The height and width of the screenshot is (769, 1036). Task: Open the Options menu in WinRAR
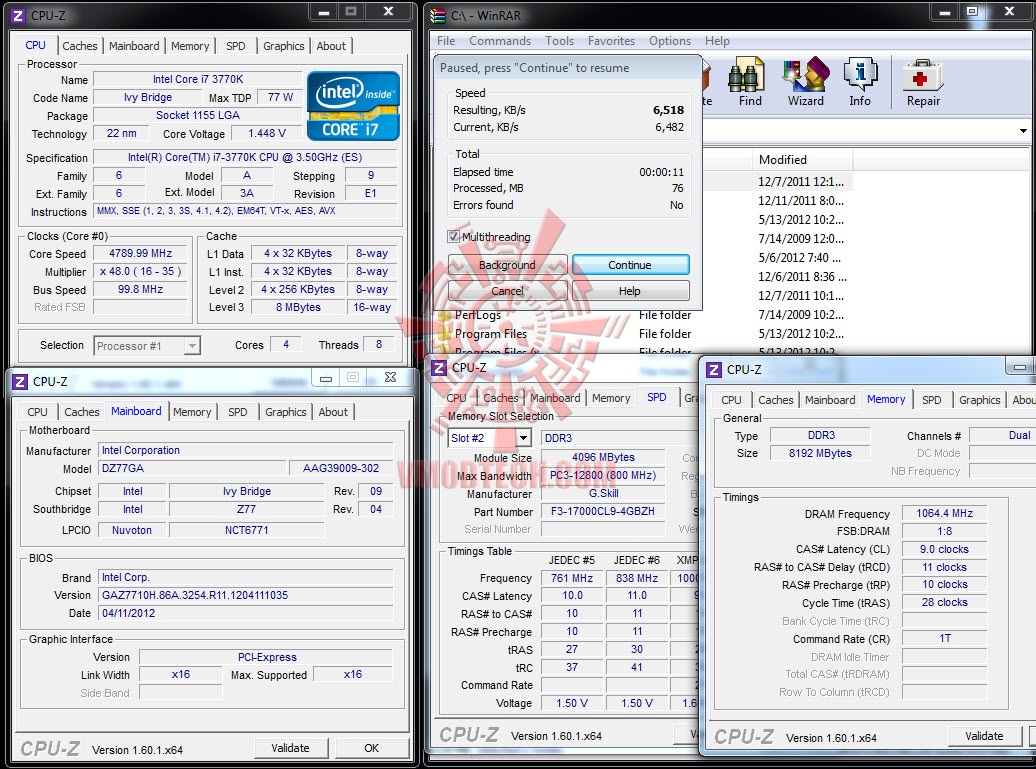(670, 41)
